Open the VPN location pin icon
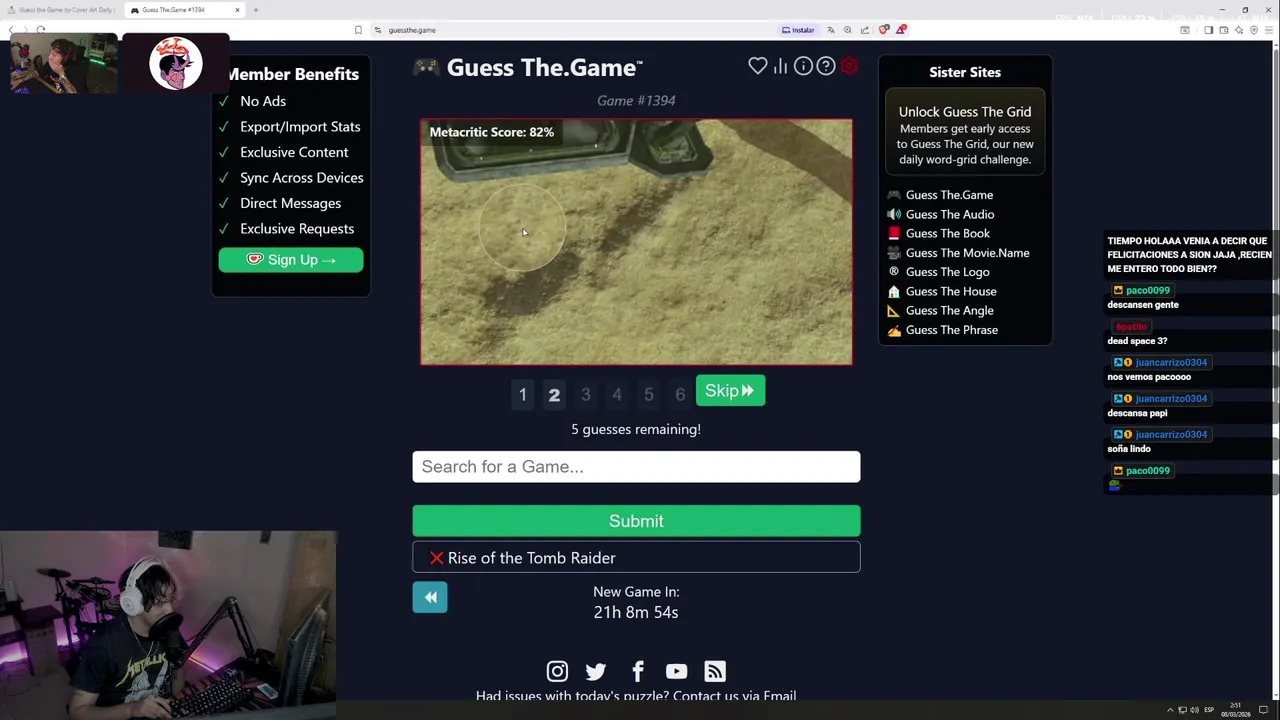 click(1254, 30)
